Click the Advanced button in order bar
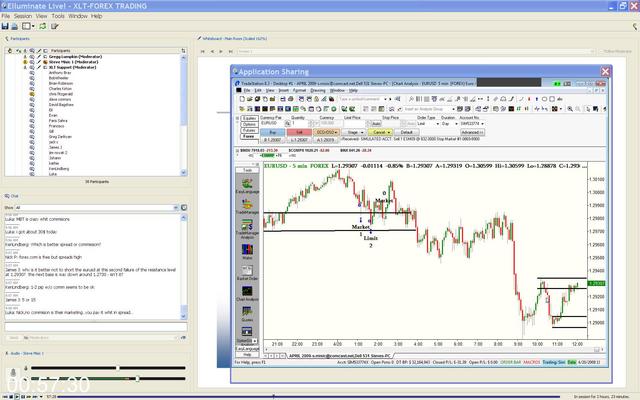This screenshot has width=640, height=400. click(x=472, y=132)
